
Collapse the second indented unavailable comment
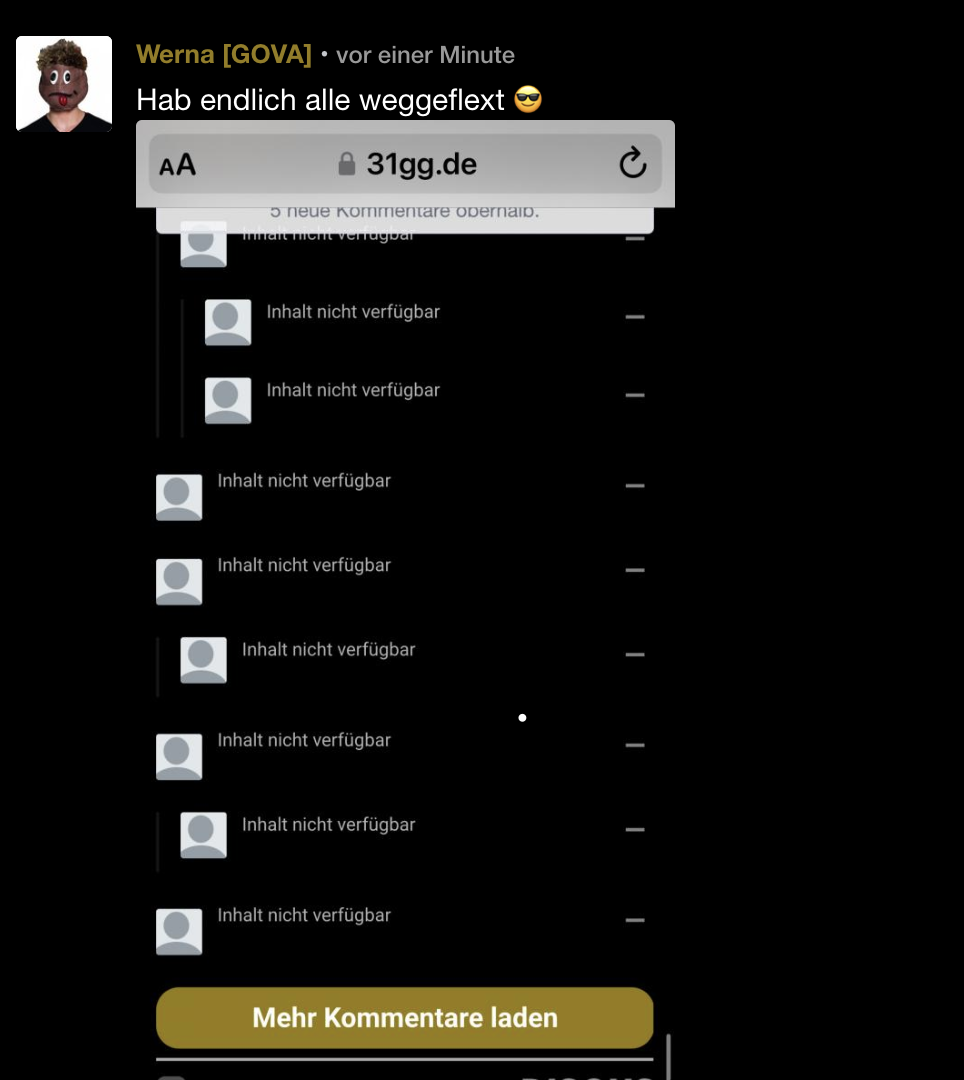(635, 395)
